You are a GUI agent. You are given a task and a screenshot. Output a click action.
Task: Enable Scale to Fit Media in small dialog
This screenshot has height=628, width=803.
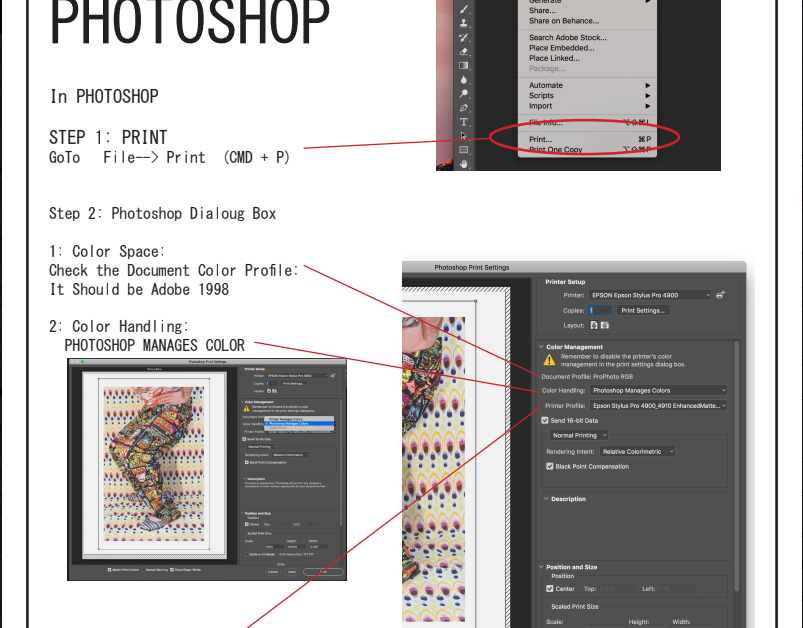(246, 554)
